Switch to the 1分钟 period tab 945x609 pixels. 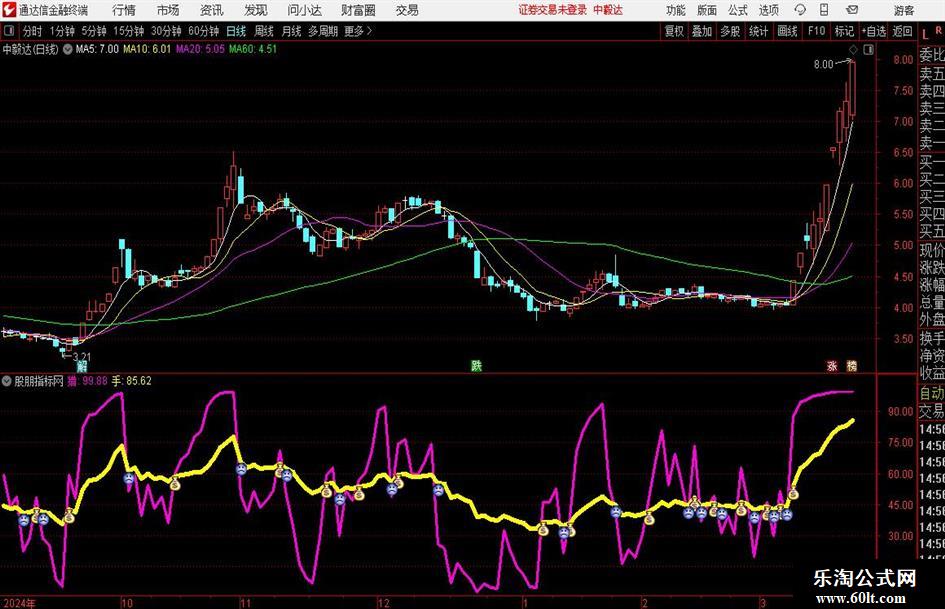[x=62, y=31]
